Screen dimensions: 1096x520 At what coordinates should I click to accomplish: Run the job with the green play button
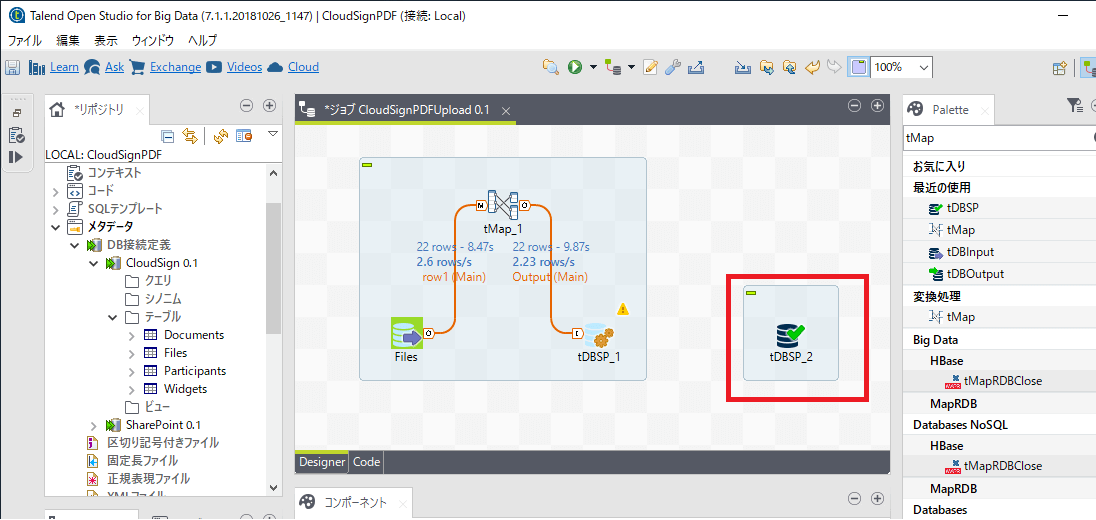click(x=575, y=67)
